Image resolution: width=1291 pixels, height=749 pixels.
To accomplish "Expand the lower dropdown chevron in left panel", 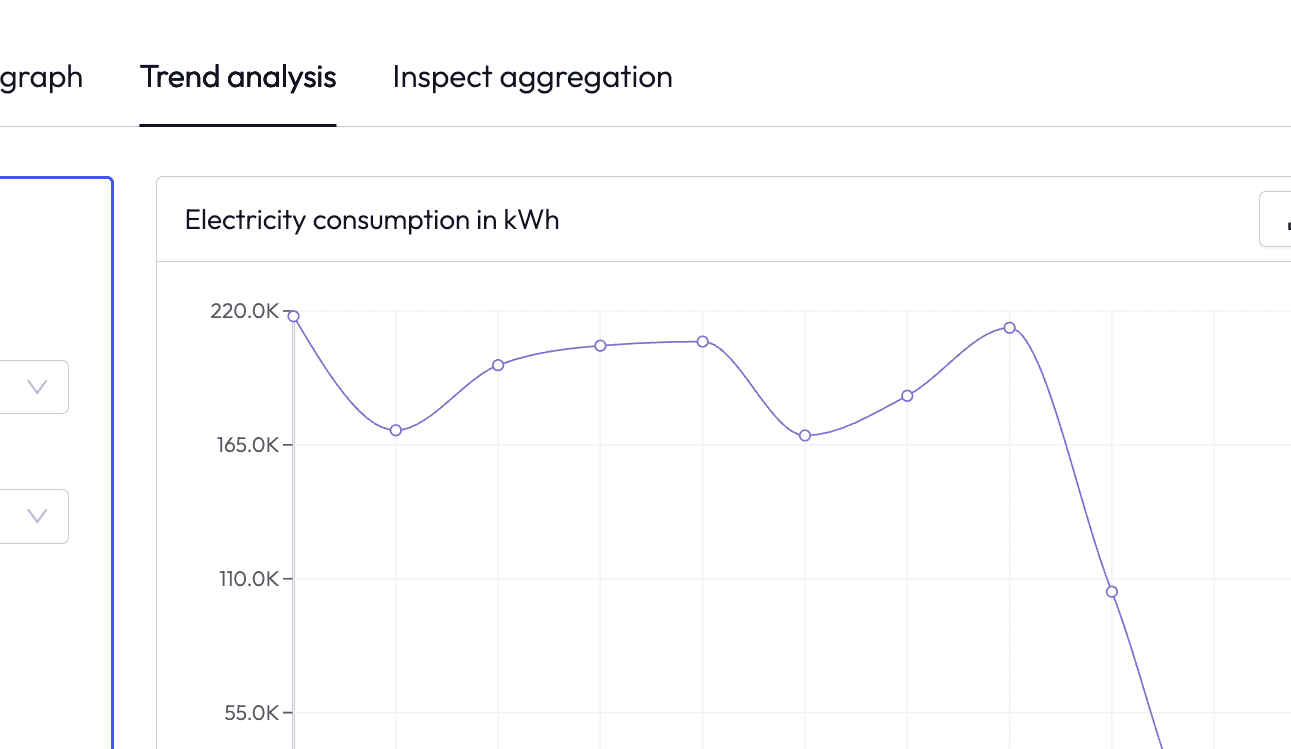I will point(37,516).
